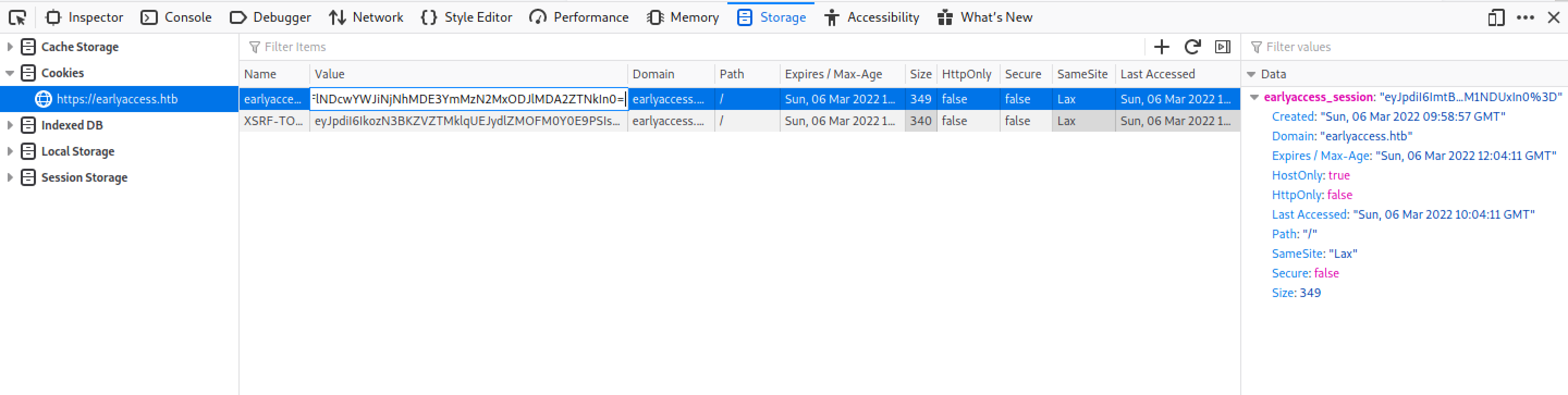This screenshot has width=1568, height=395.
Task: Open the Accessibility tab
Action: click(872, 17)
